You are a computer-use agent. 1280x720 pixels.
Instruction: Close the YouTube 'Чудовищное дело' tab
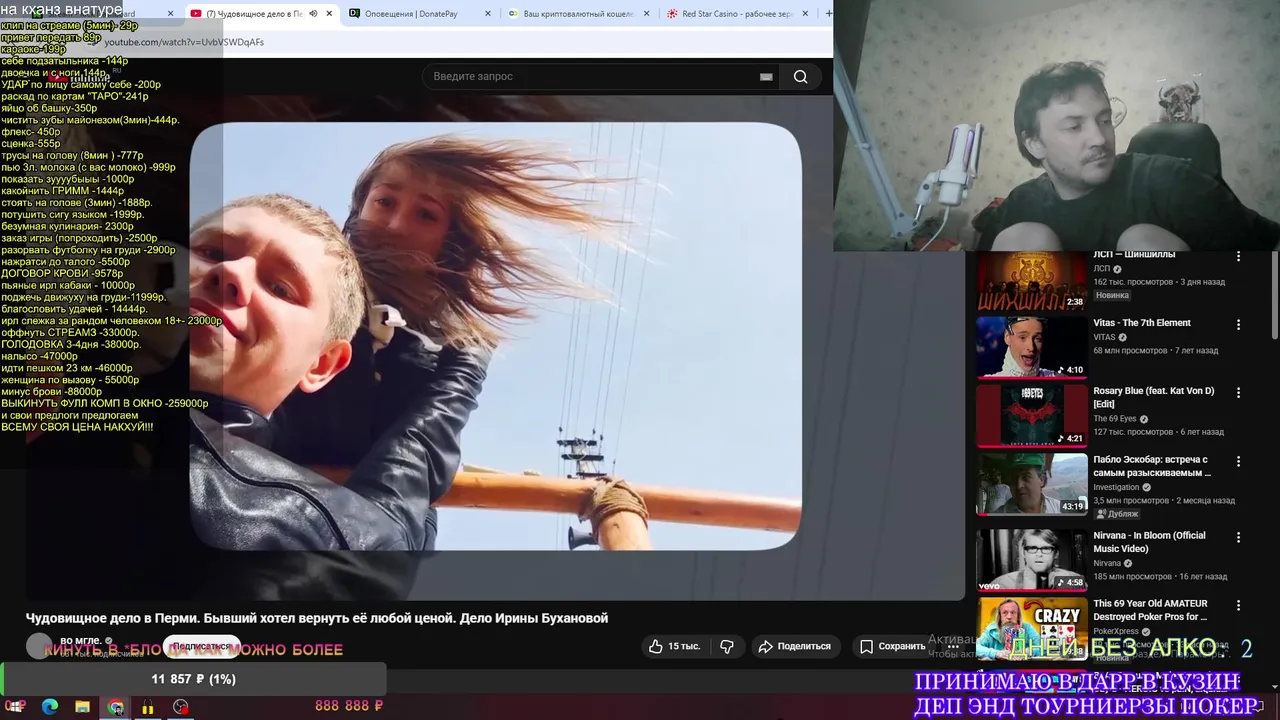[x=329, y=14]
